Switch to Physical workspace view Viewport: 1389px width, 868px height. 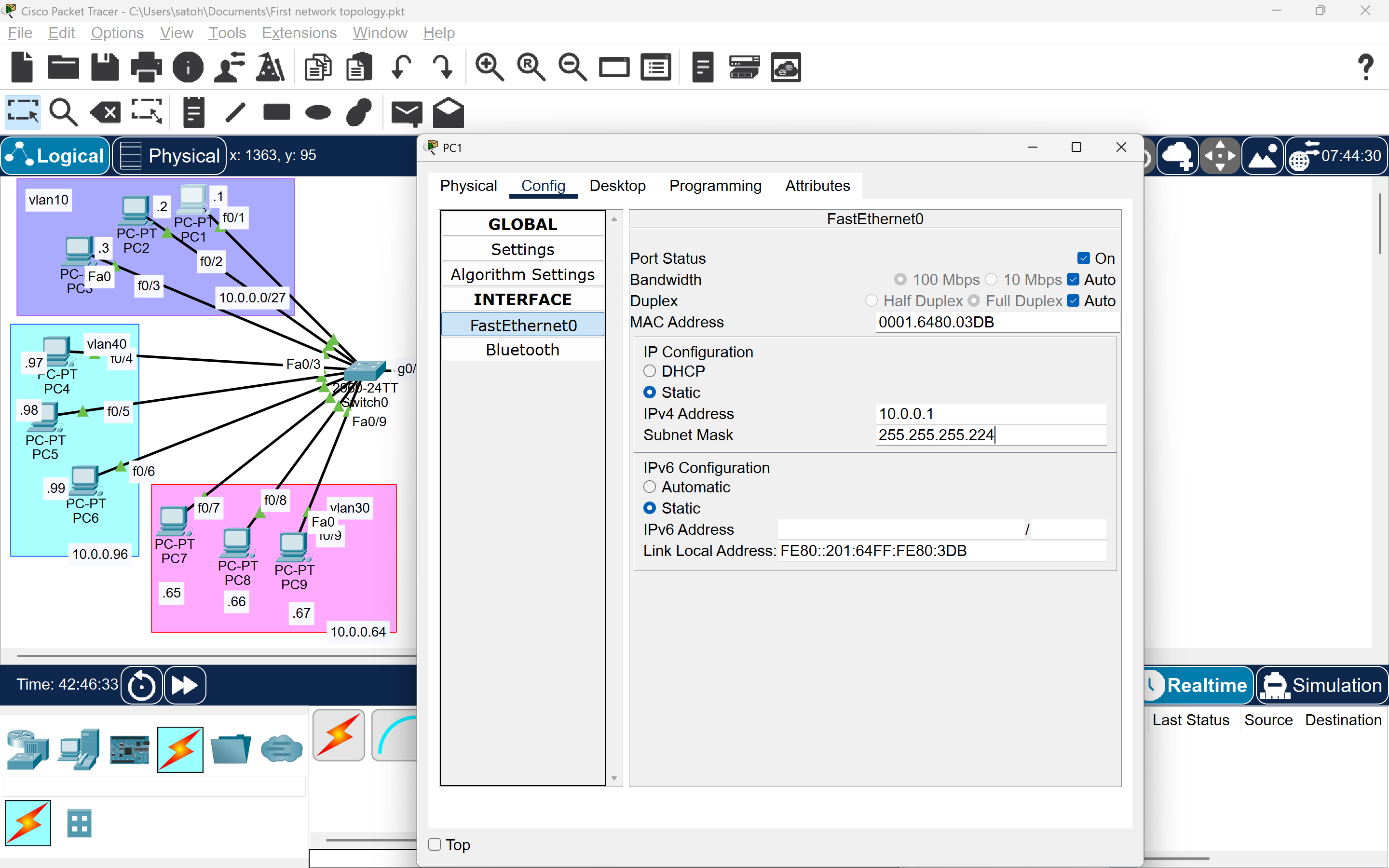tap(168, 156)
